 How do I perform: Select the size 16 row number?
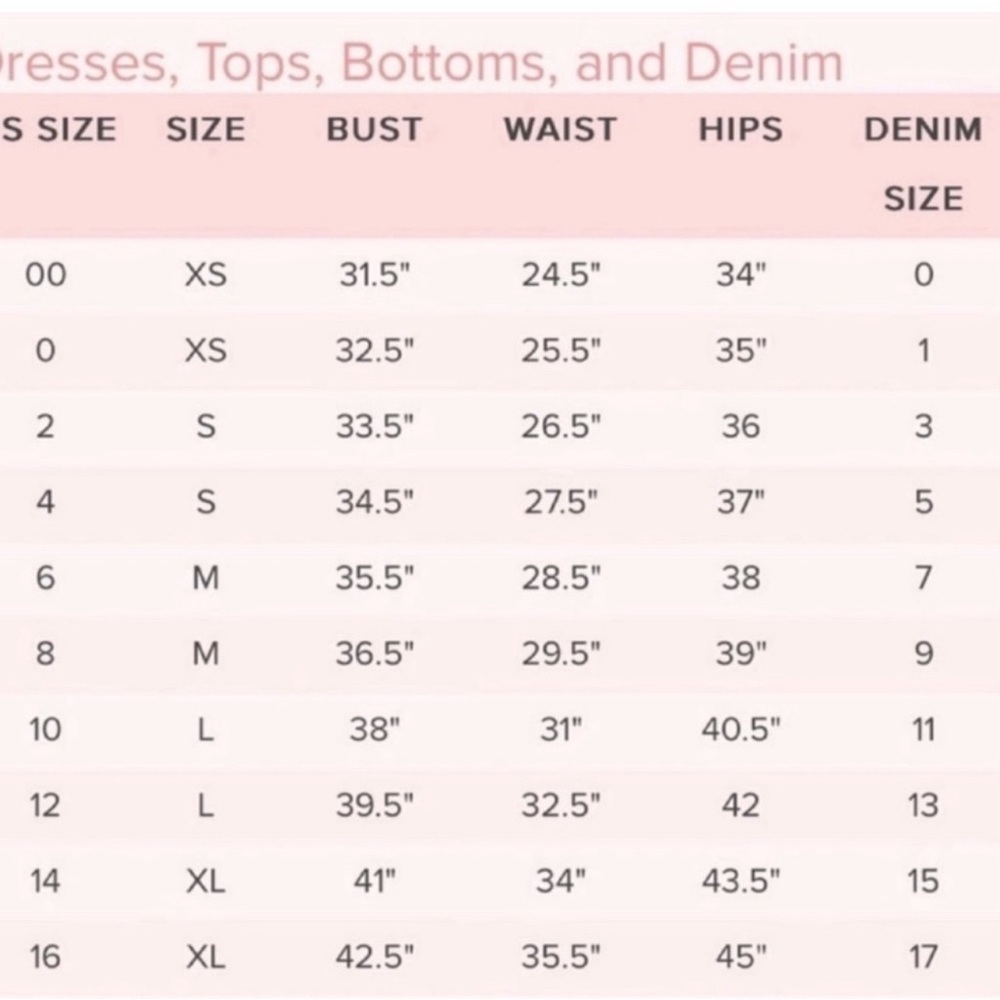click(45, 957)
